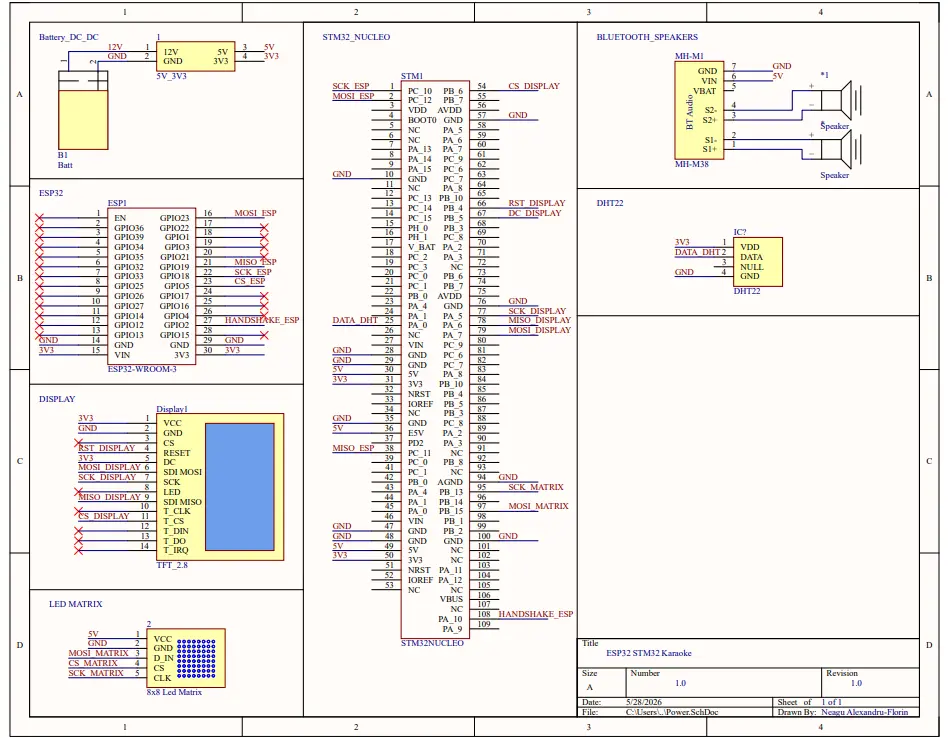Screen dimensions: 948x738
Task: Click the VBAT pin name on the BT module
Action: (x=705, y=91)
